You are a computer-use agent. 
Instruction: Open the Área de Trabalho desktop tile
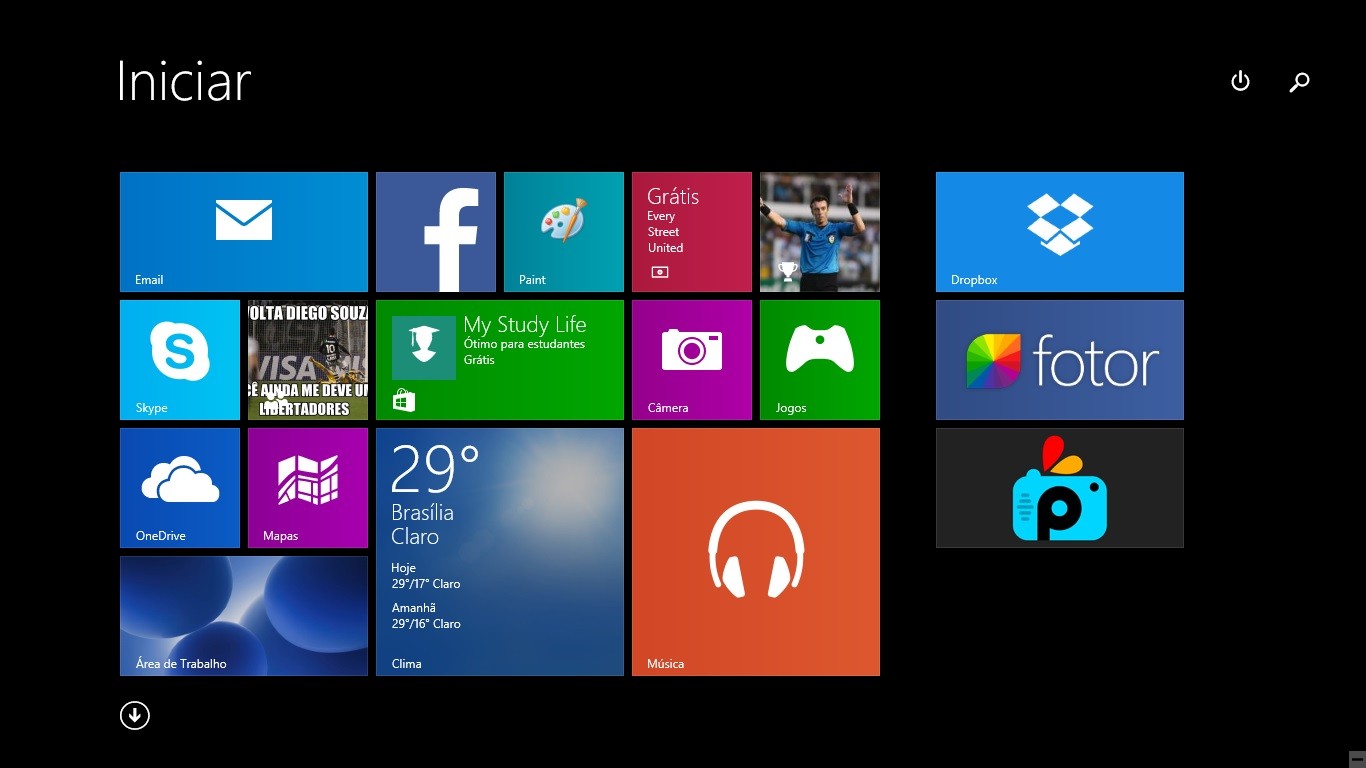pyautogui.click(x=244, y=616)
